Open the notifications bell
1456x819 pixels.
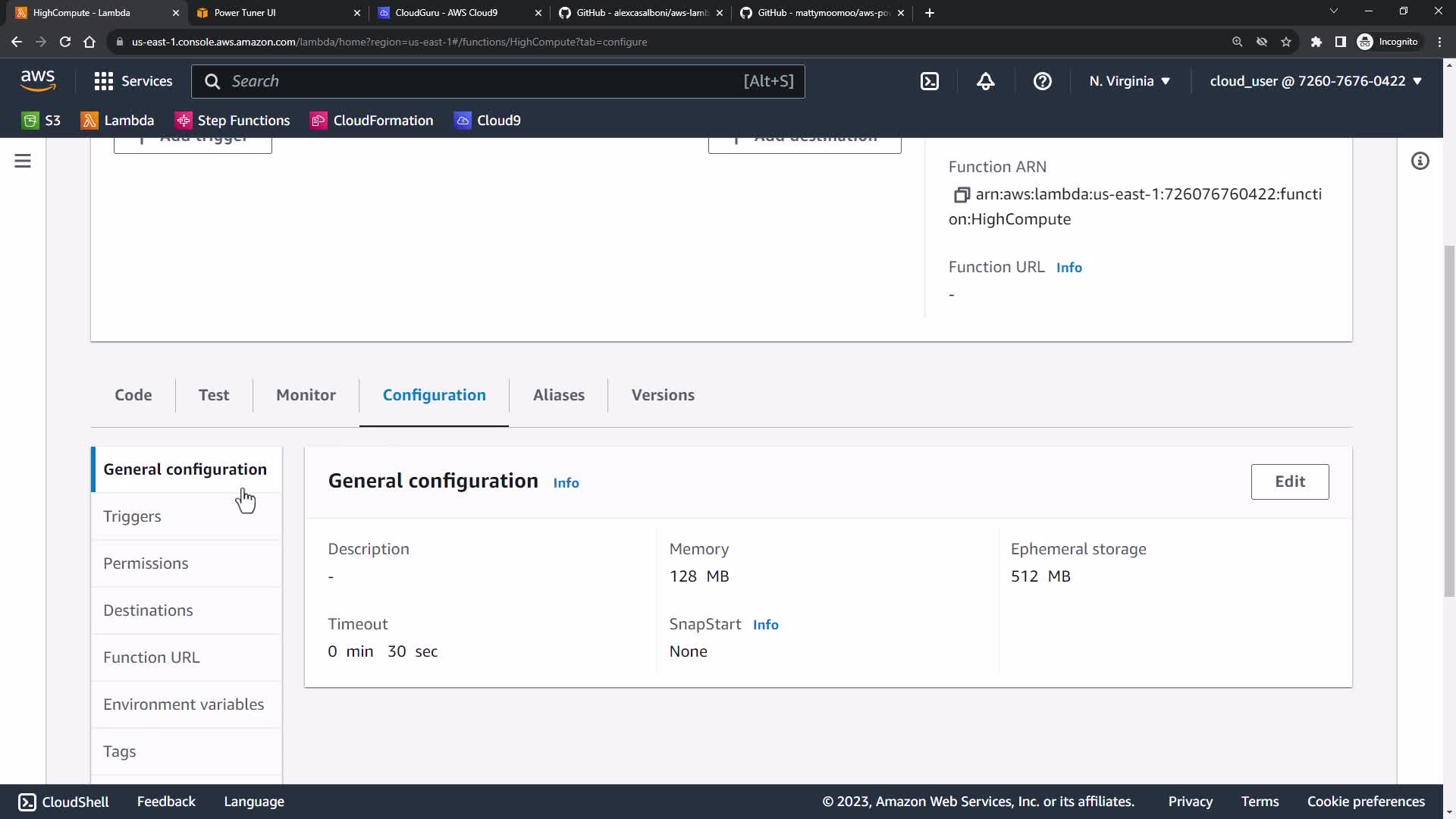click(x=985, y=81)
